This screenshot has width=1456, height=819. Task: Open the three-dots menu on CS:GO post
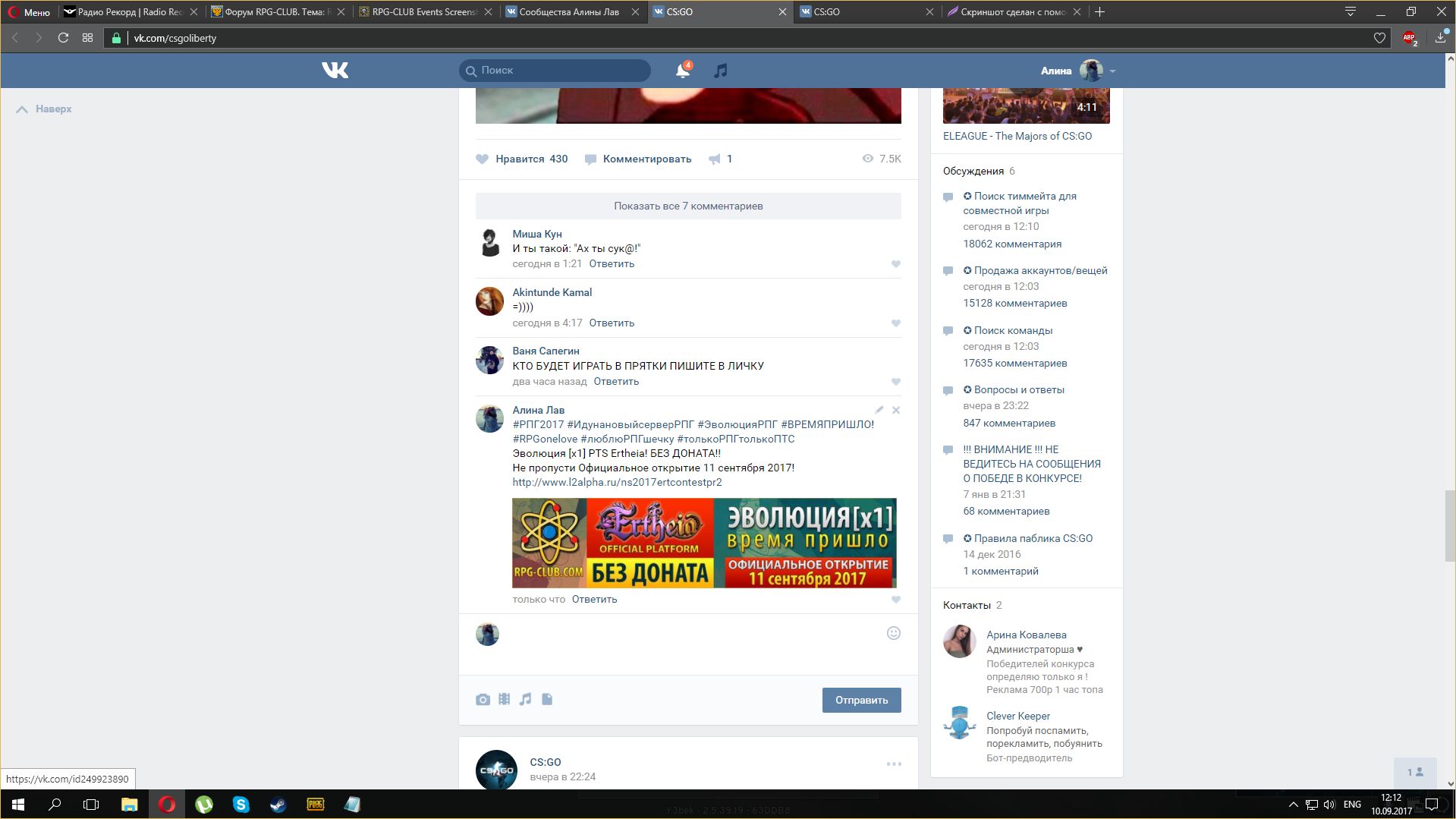894,764
